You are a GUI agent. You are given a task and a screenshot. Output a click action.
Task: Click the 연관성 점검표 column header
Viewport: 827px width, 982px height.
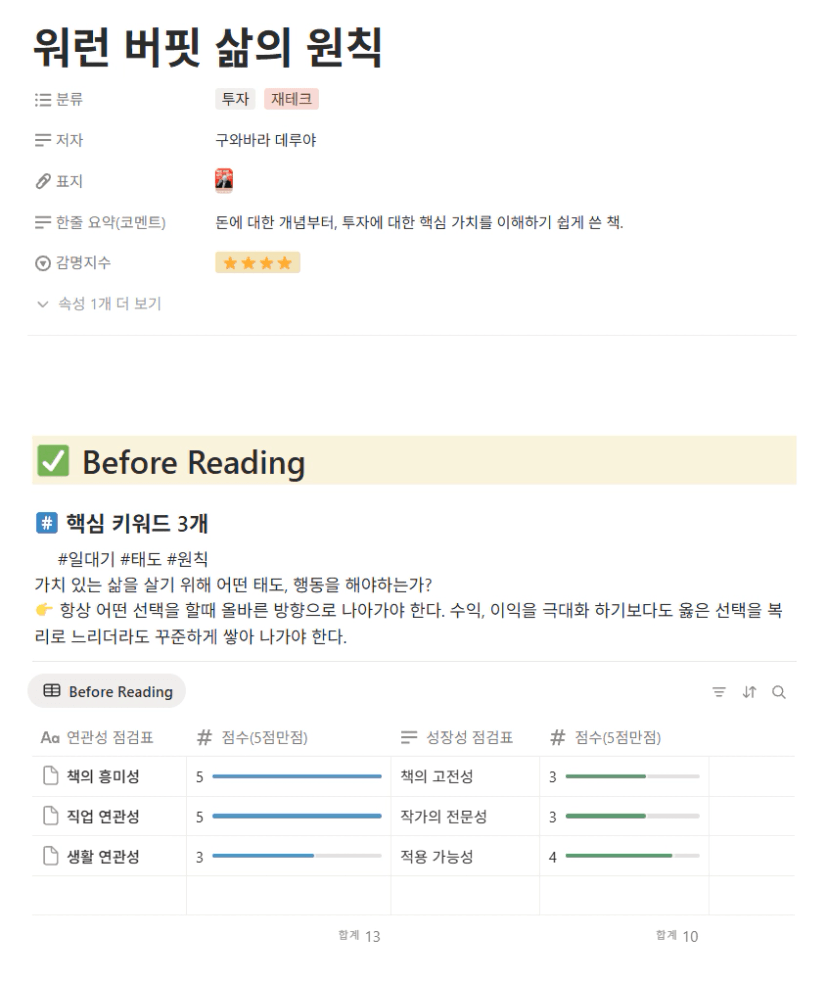point(98,738)
